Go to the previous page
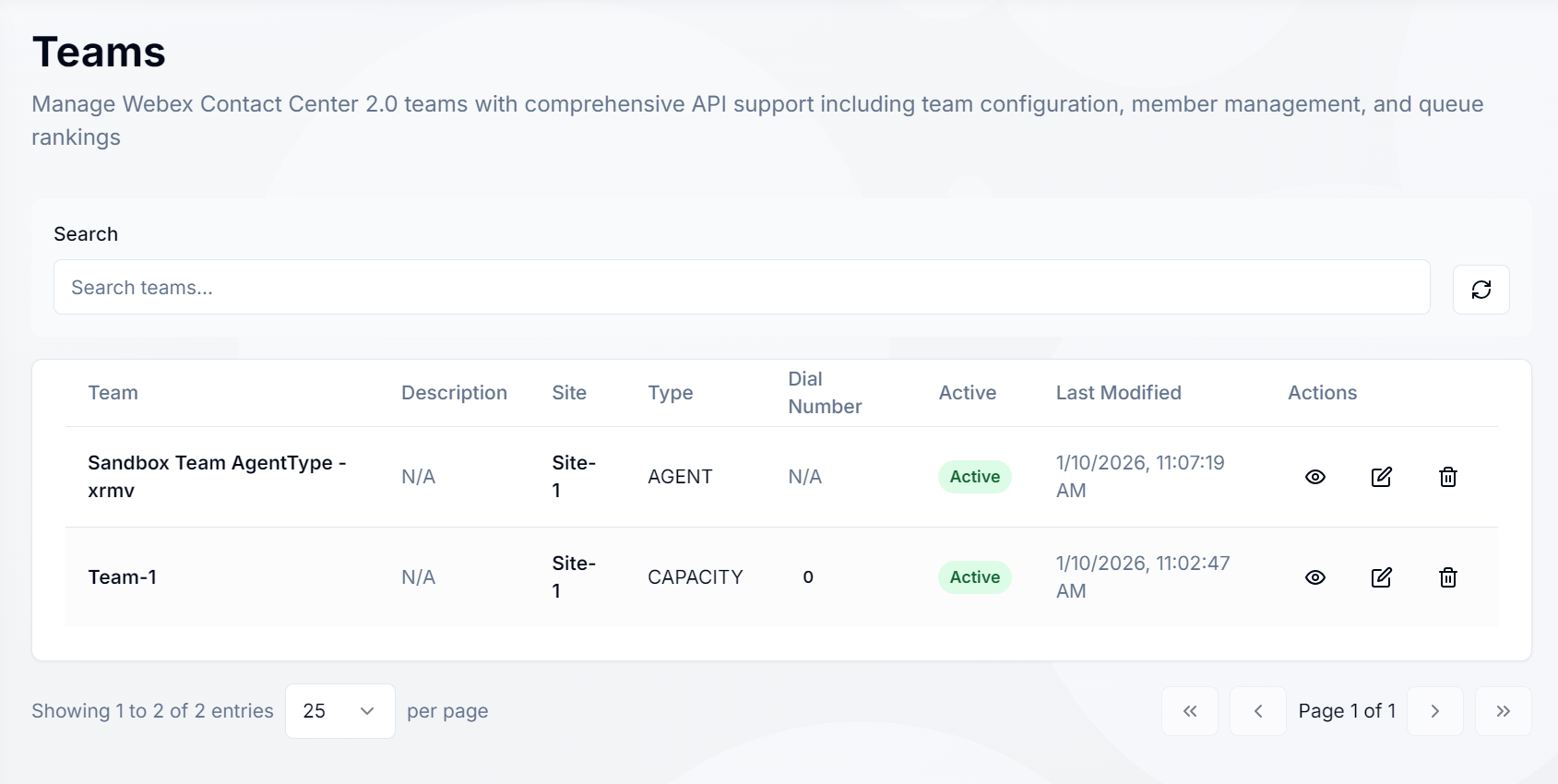 pos(1258,711)
